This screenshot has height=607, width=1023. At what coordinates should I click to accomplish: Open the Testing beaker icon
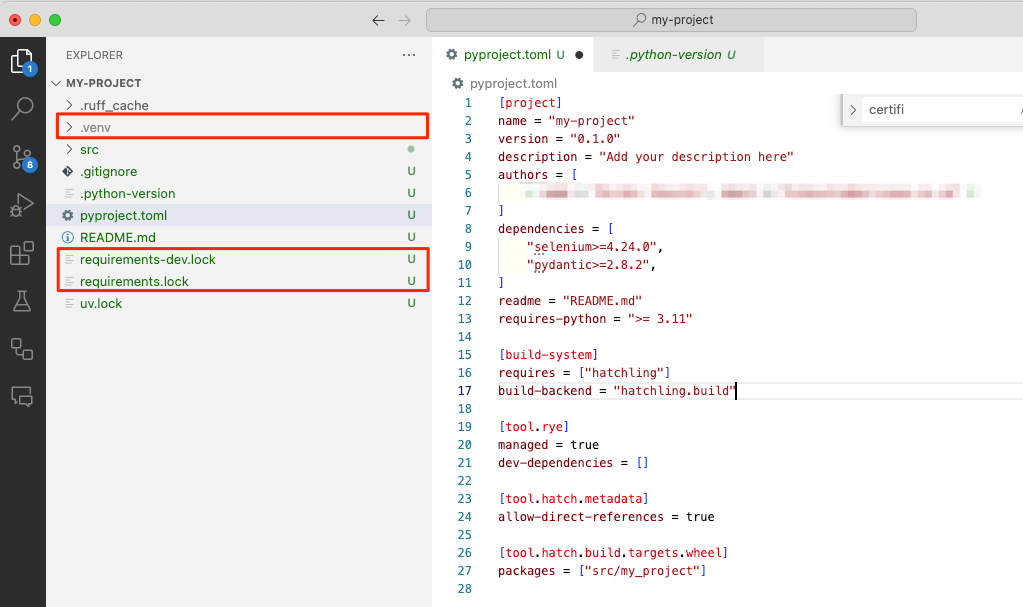22,301
